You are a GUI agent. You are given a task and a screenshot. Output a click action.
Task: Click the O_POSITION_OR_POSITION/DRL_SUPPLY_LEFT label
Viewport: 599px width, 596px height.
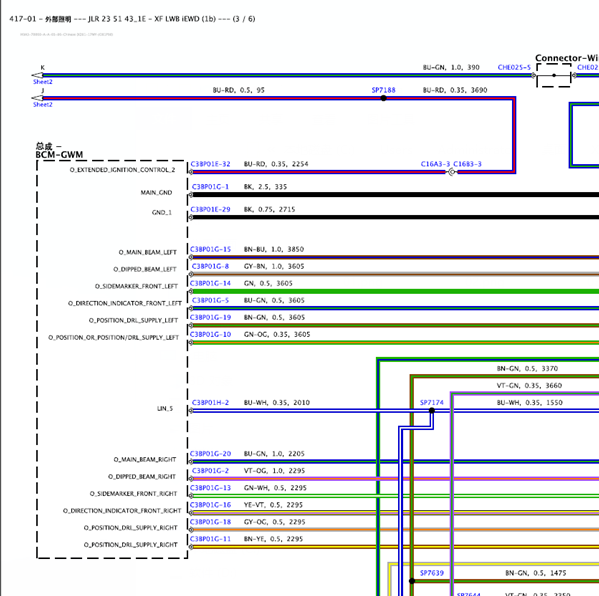point(113,337)
